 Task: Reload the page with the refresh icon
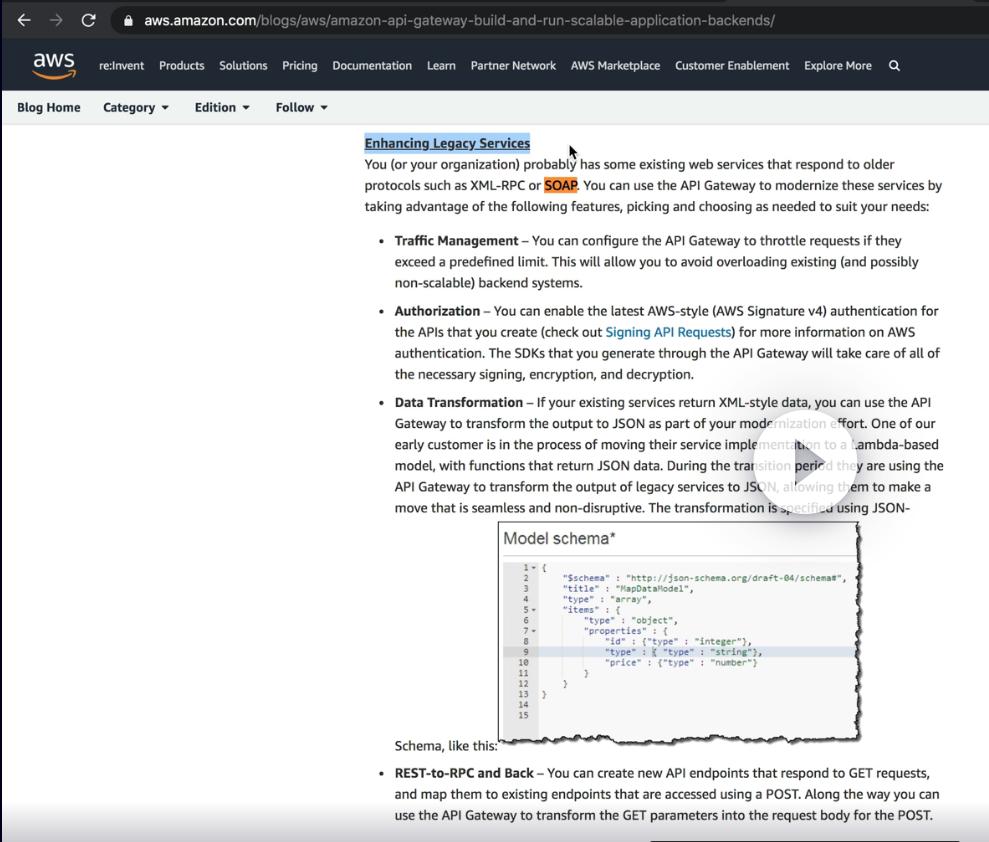88,20
